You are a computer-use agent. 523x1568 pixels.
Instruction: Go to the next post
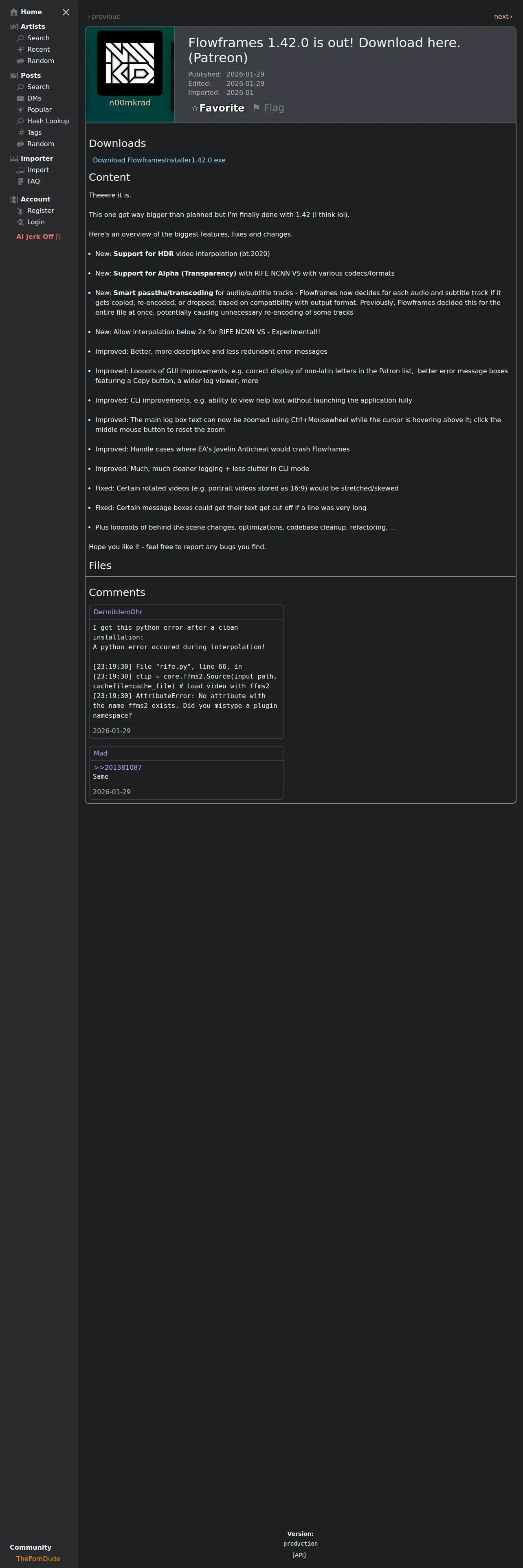(x=503, y=16)
